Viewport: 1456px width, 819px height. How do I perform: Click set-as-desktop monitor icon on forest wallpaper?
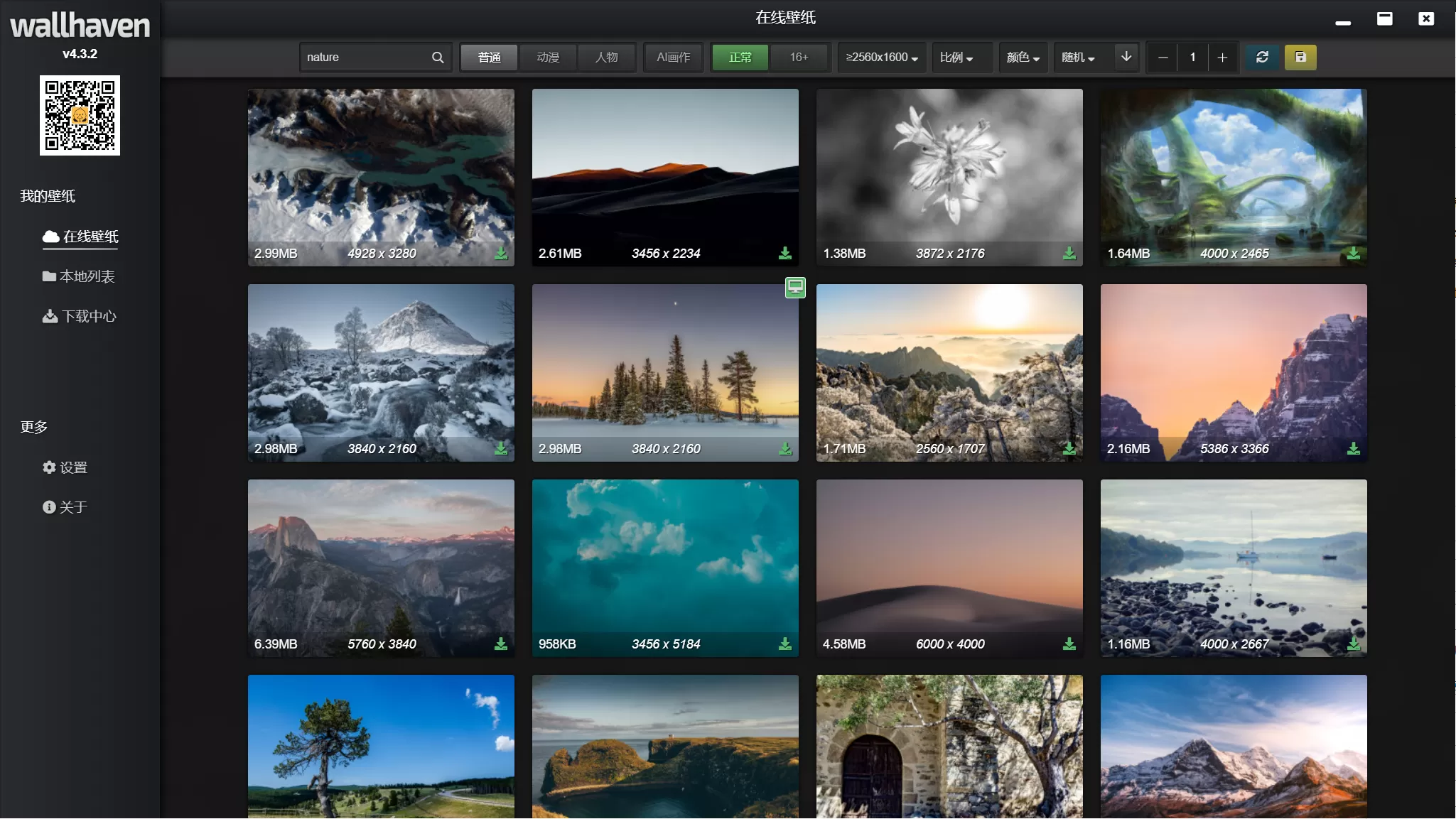(795, 287)
